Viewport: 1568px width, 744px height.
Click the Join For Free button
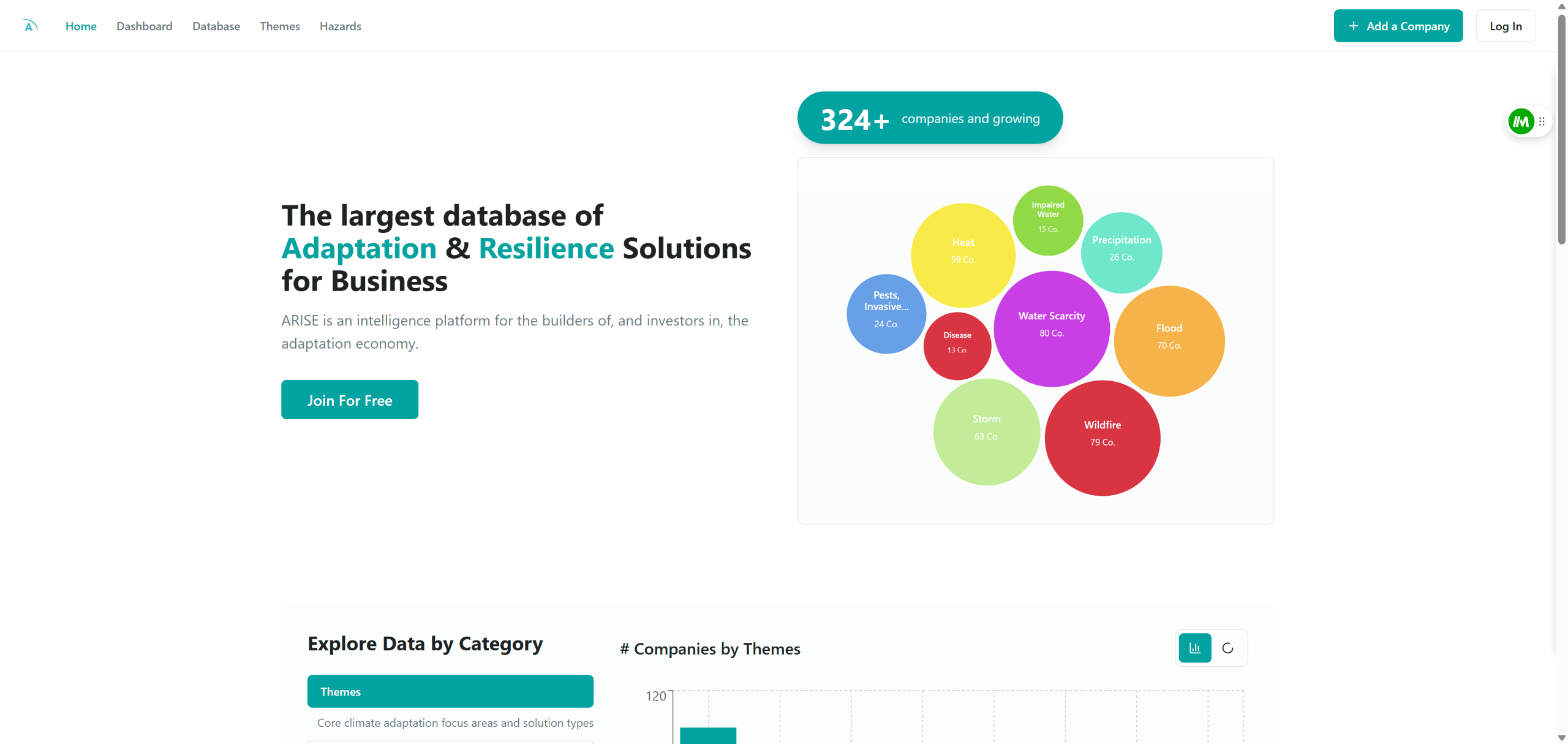click(x=350, y=400)
